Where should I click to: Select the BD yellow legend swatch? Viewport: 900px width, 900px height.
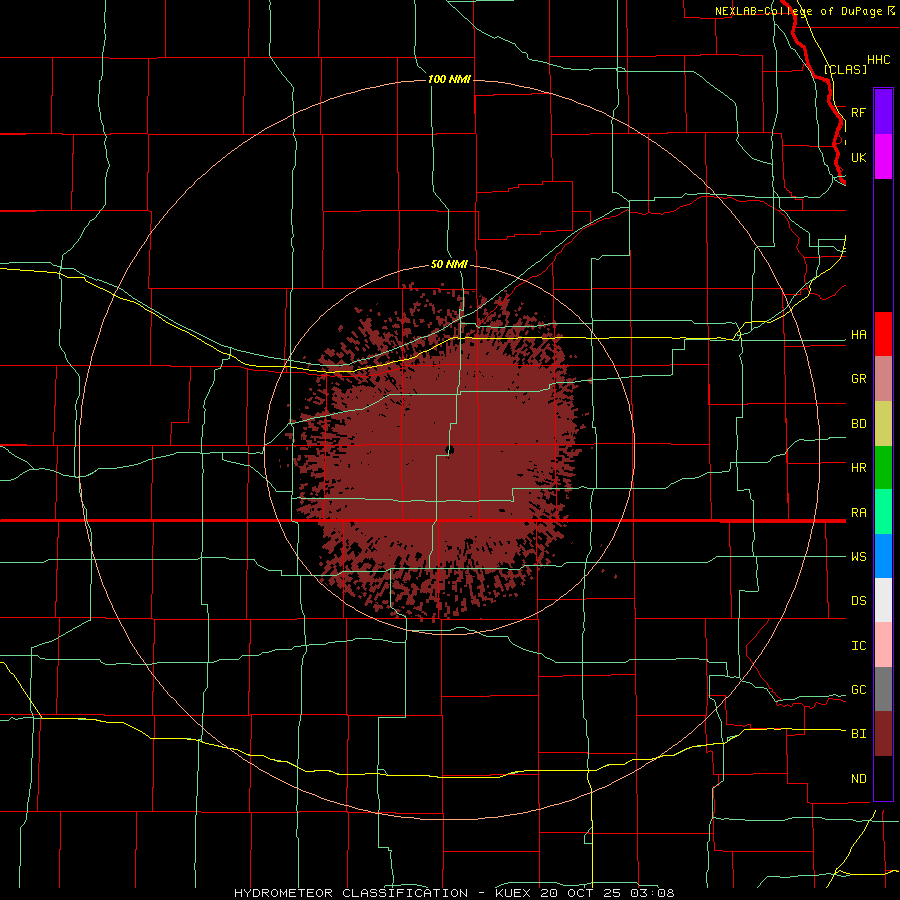[x=883, y=424]
